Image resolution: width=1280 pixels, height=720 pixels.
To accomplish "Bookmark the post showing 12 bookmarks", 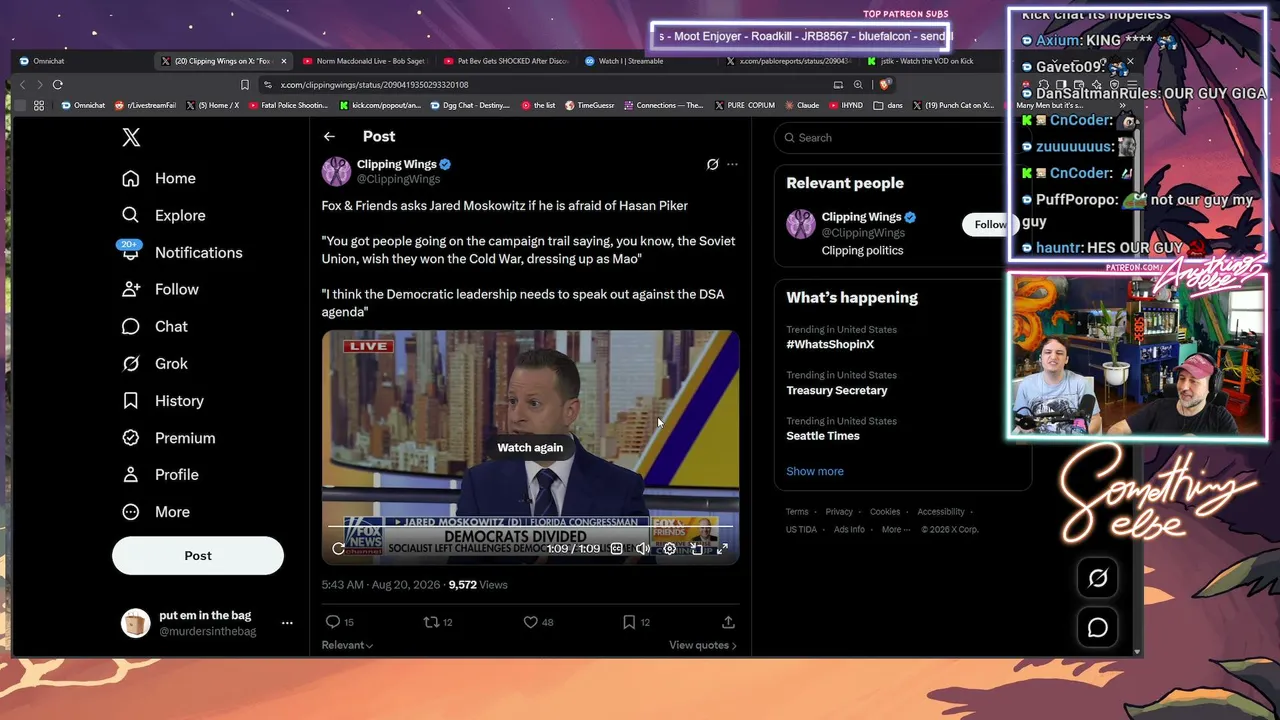I will point(629,622).
